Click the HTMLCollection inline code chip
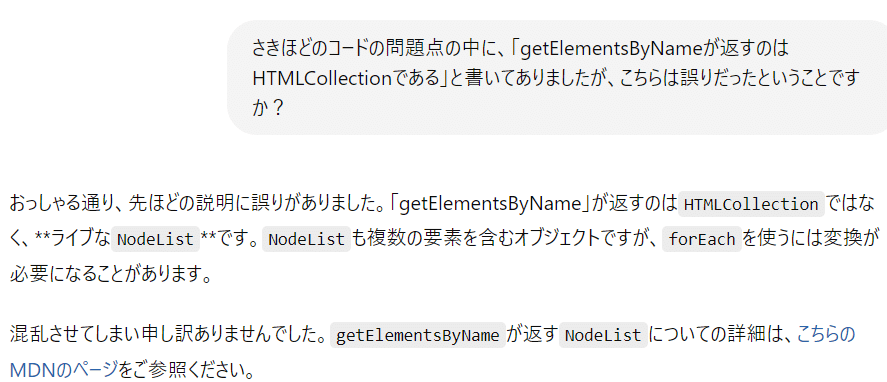 pyautogui.click(x=751, y=205)
